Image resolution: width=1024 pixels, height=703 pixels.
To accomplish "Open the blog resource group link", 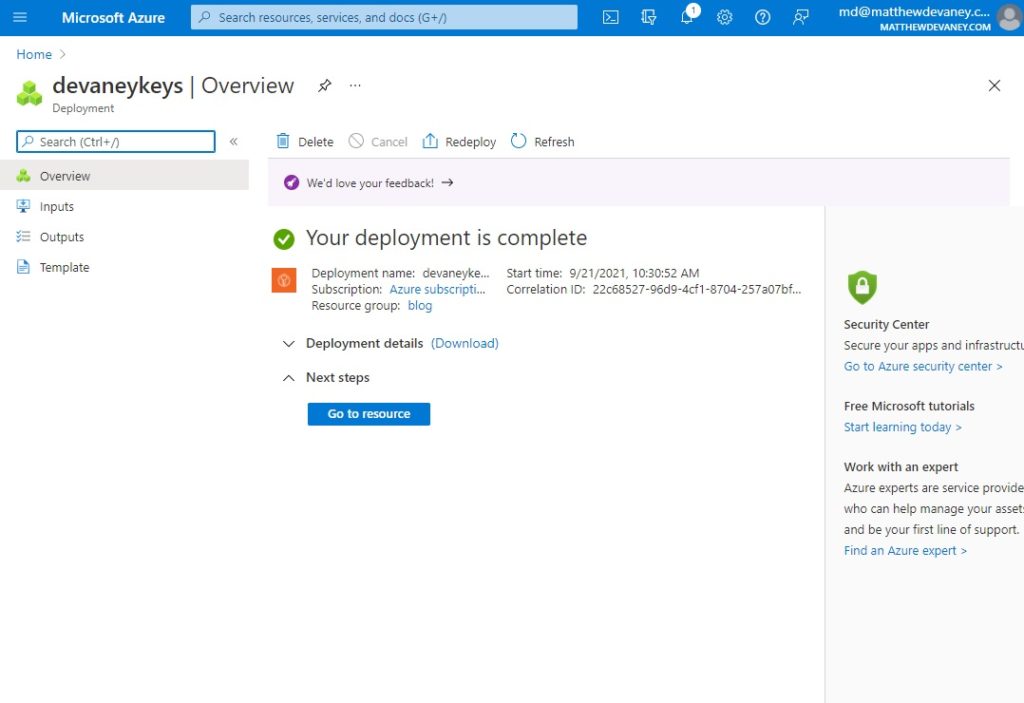I will [419, 305].
